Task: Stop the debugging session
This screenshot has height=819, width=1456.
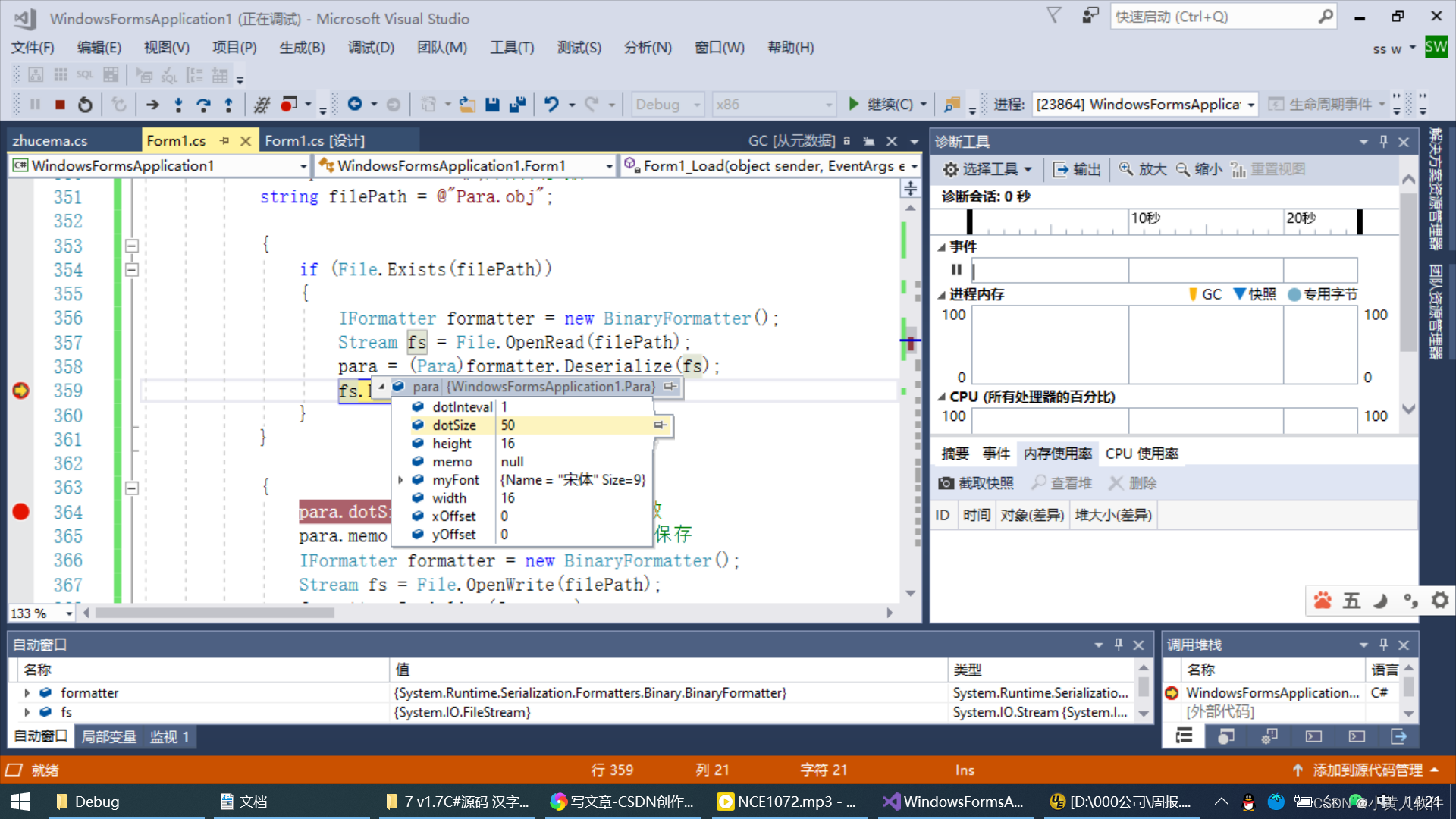Action: coord(60,104)
